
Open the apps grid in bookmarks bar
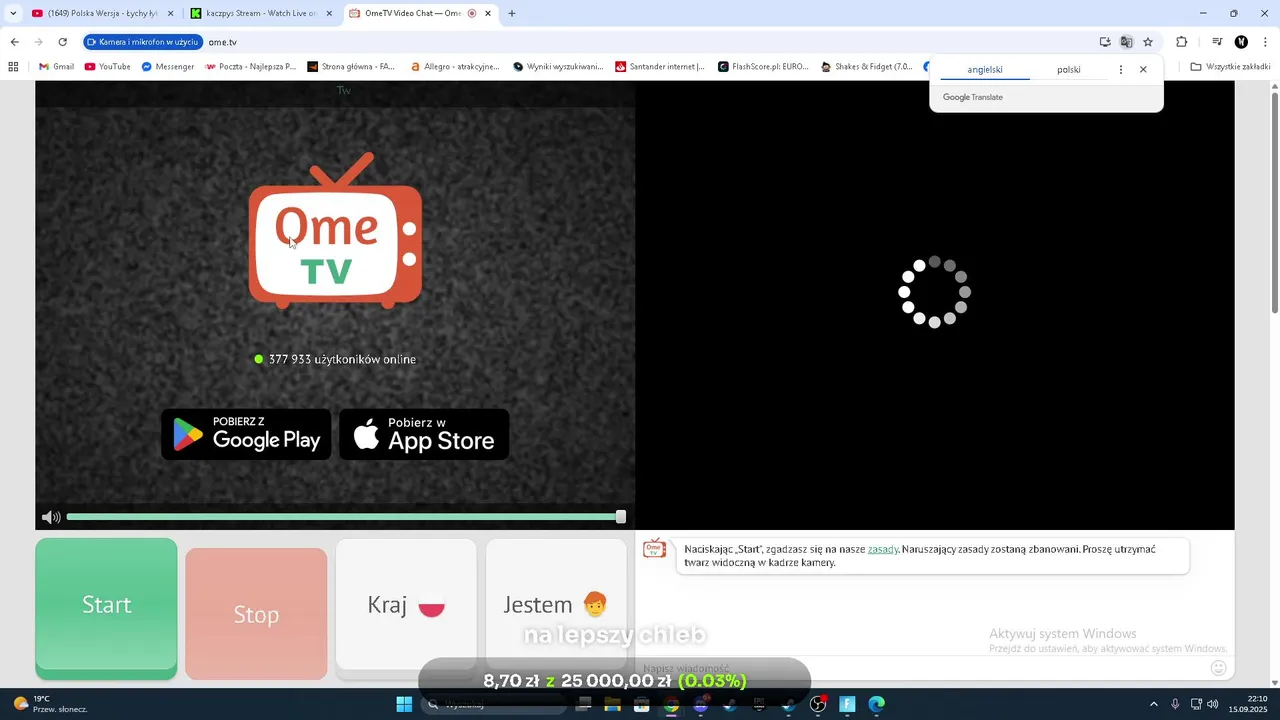point(13,67)
